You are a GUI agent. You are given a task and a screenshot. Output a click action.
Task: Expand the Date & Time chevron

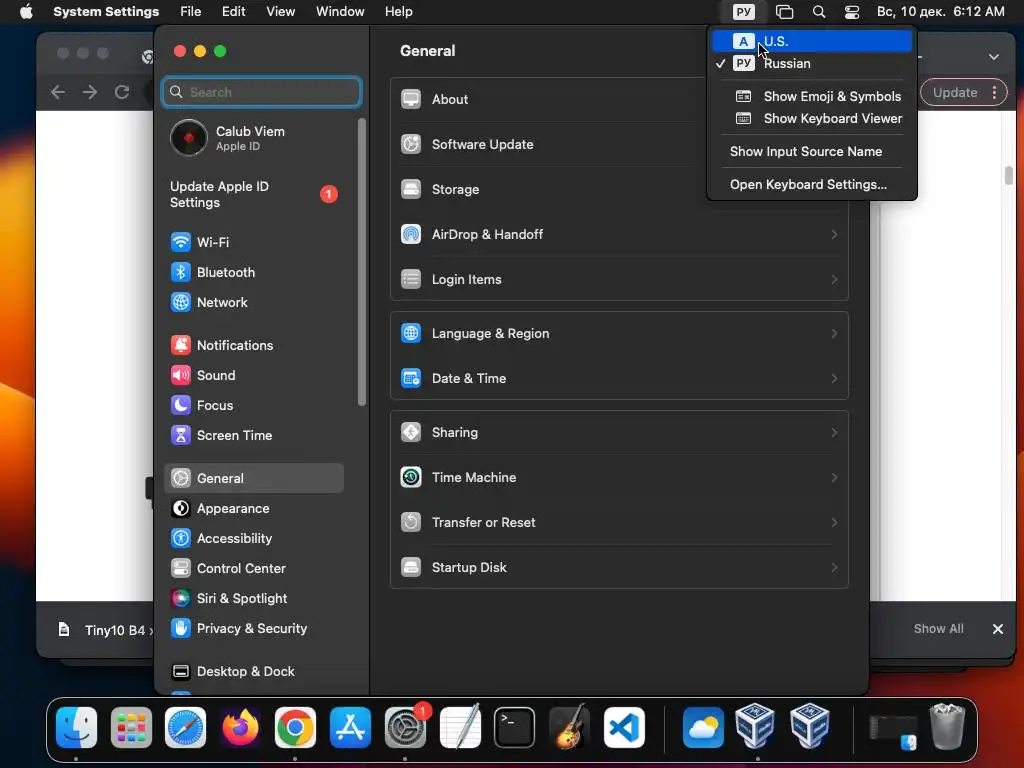[x=834, y=379]
